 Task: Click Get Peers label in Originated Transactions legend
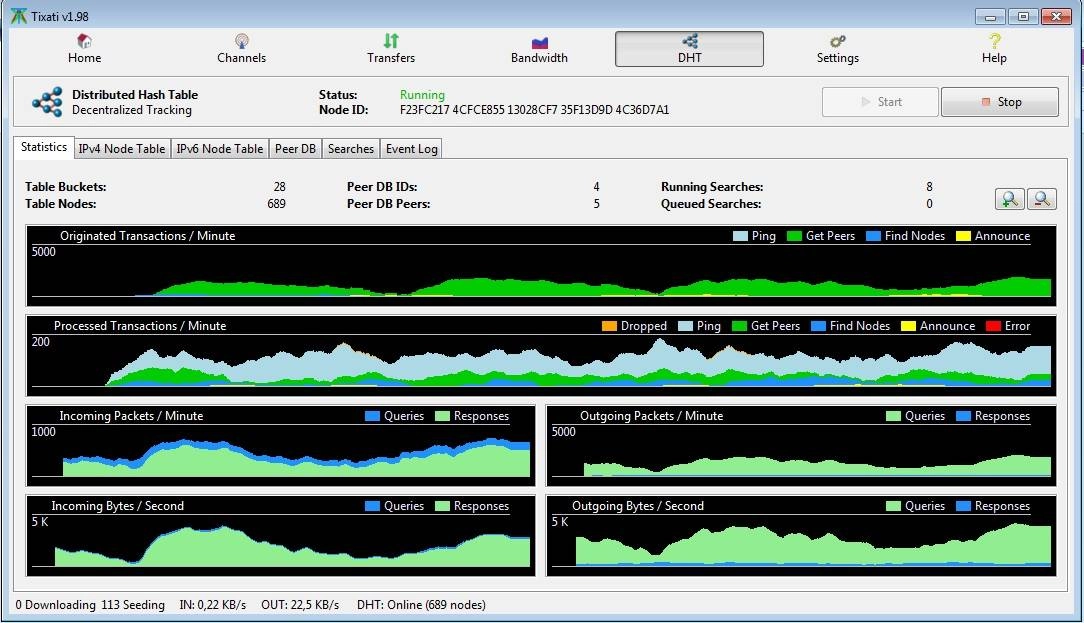pos(830,236)
